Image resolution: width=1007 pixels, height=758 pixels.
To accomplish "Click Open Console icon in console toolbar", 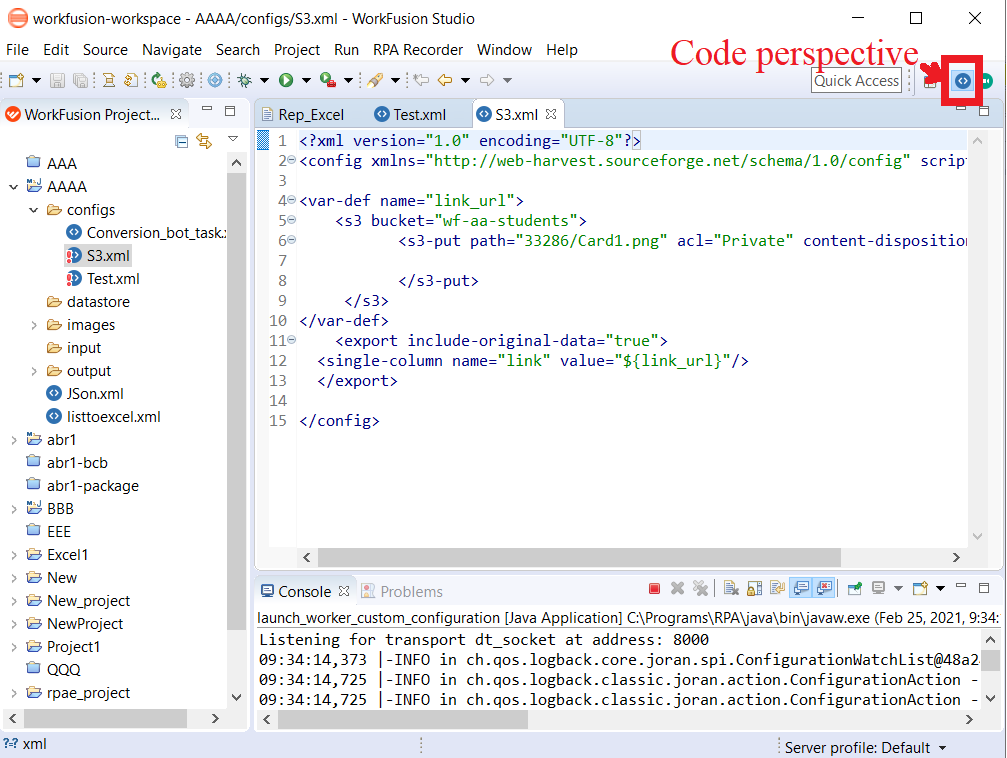I will click(920, 588).
